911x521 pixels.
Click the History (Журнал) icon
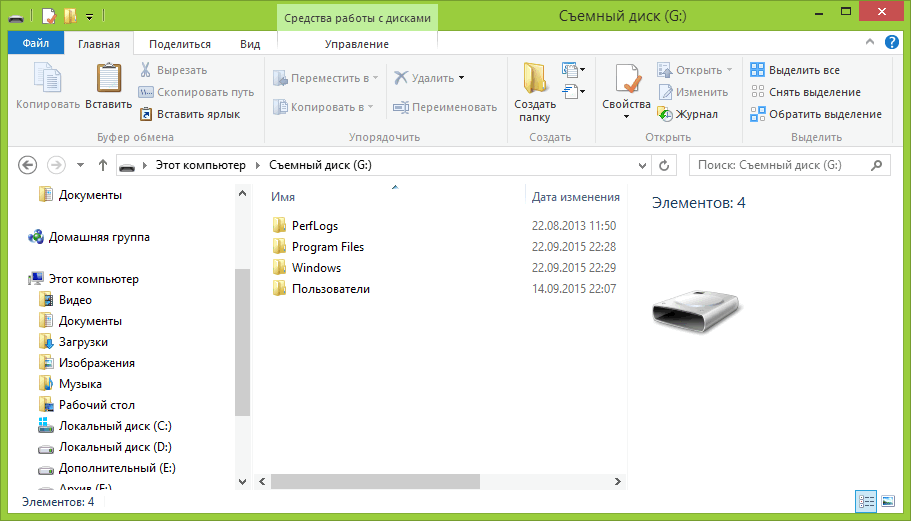point(665,114)
